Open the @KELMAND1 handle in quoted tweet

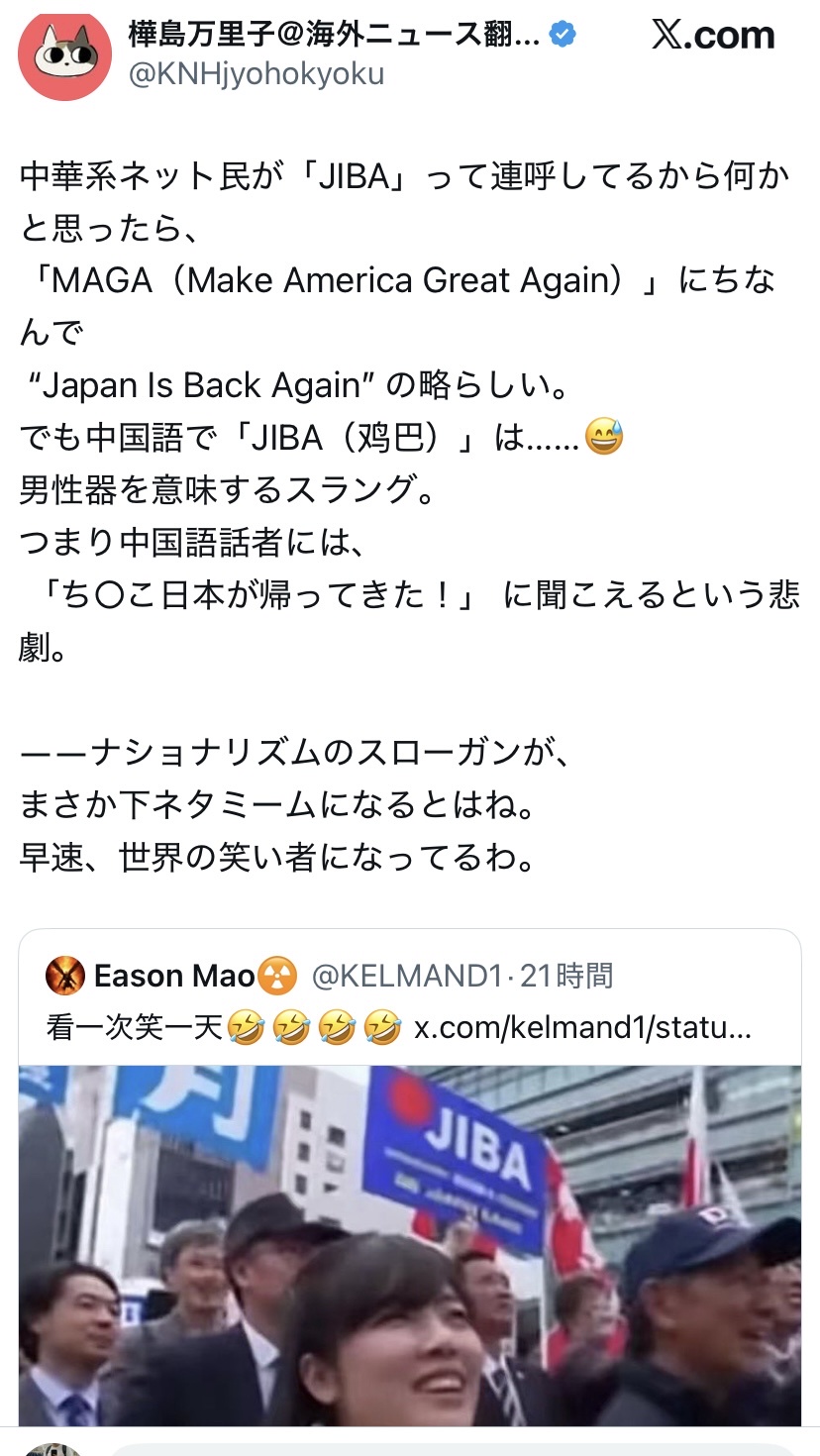click(x=407, y=978)
